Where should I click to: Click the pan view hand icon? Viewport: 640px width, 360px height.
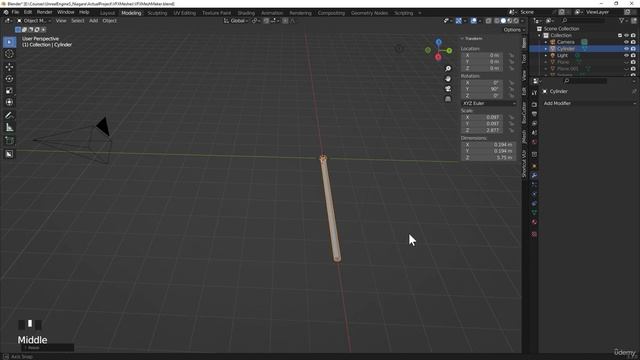tap(448, 78)
